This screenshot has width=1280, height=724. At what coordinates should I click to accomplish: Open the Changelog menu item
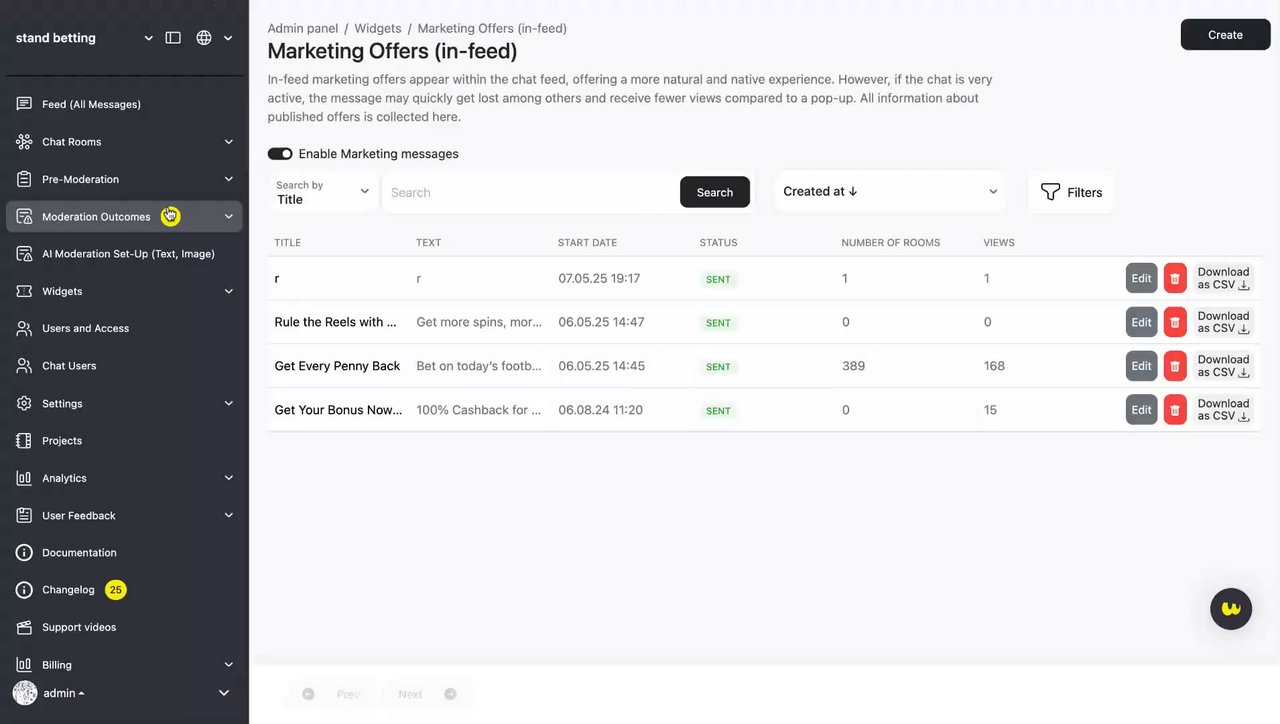coord(68,590)
